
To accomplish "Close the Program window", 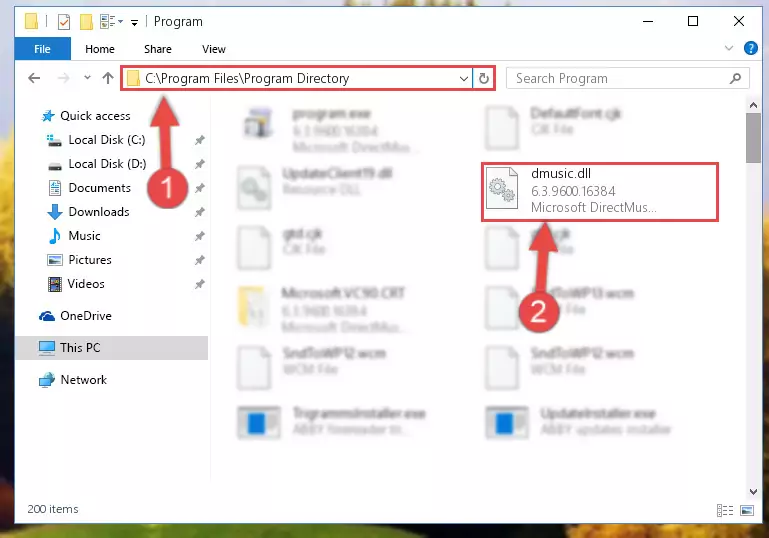I will [739, 22].
